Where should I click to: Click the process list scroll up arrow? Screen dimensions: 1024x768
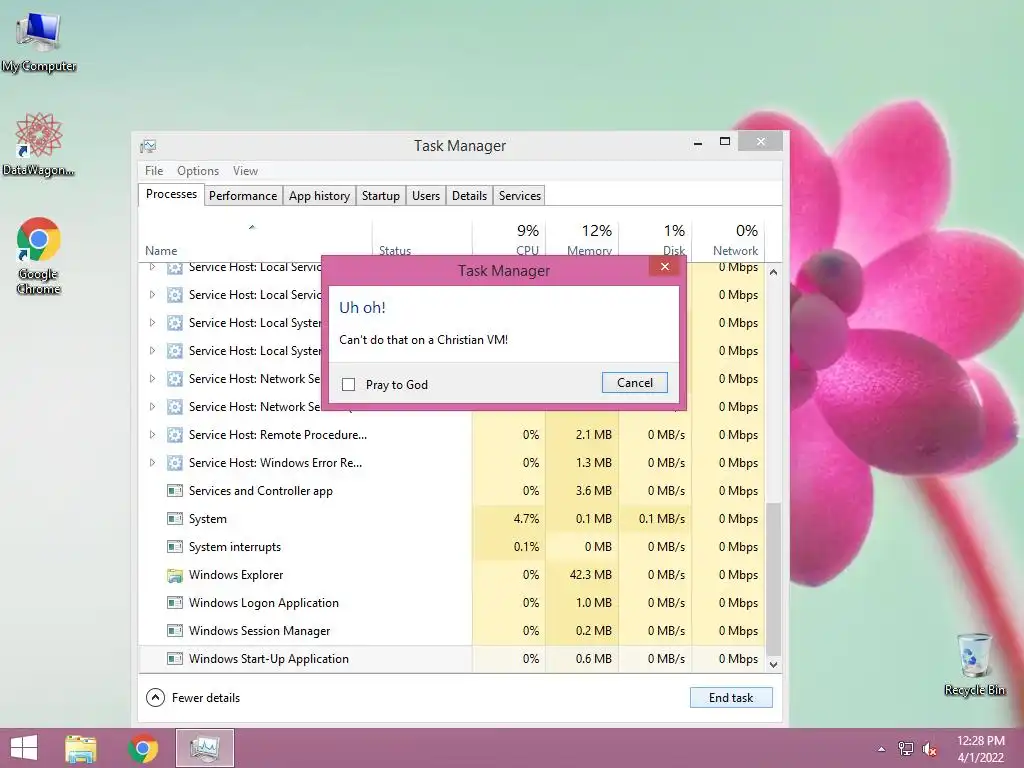[x=773, y=272]
